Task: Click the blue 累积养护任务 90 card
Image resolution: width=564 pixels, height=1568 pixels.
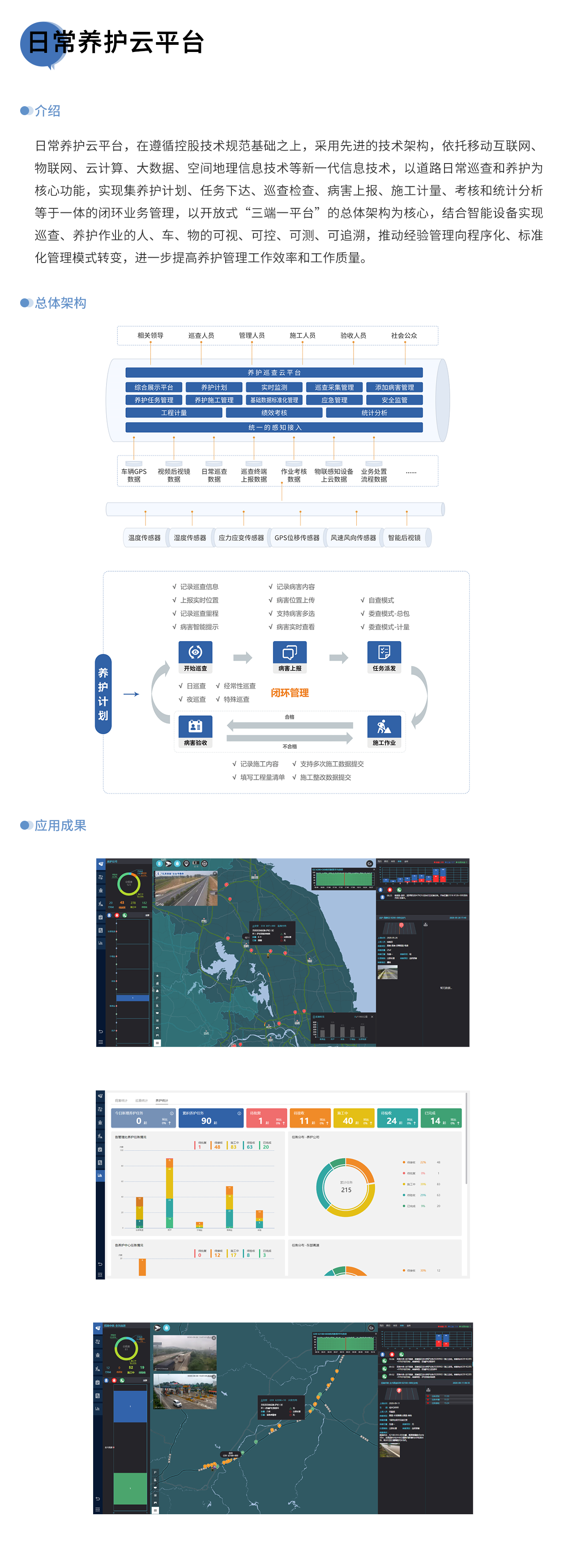Action: pyautogui.click(x=210, y=1118)
